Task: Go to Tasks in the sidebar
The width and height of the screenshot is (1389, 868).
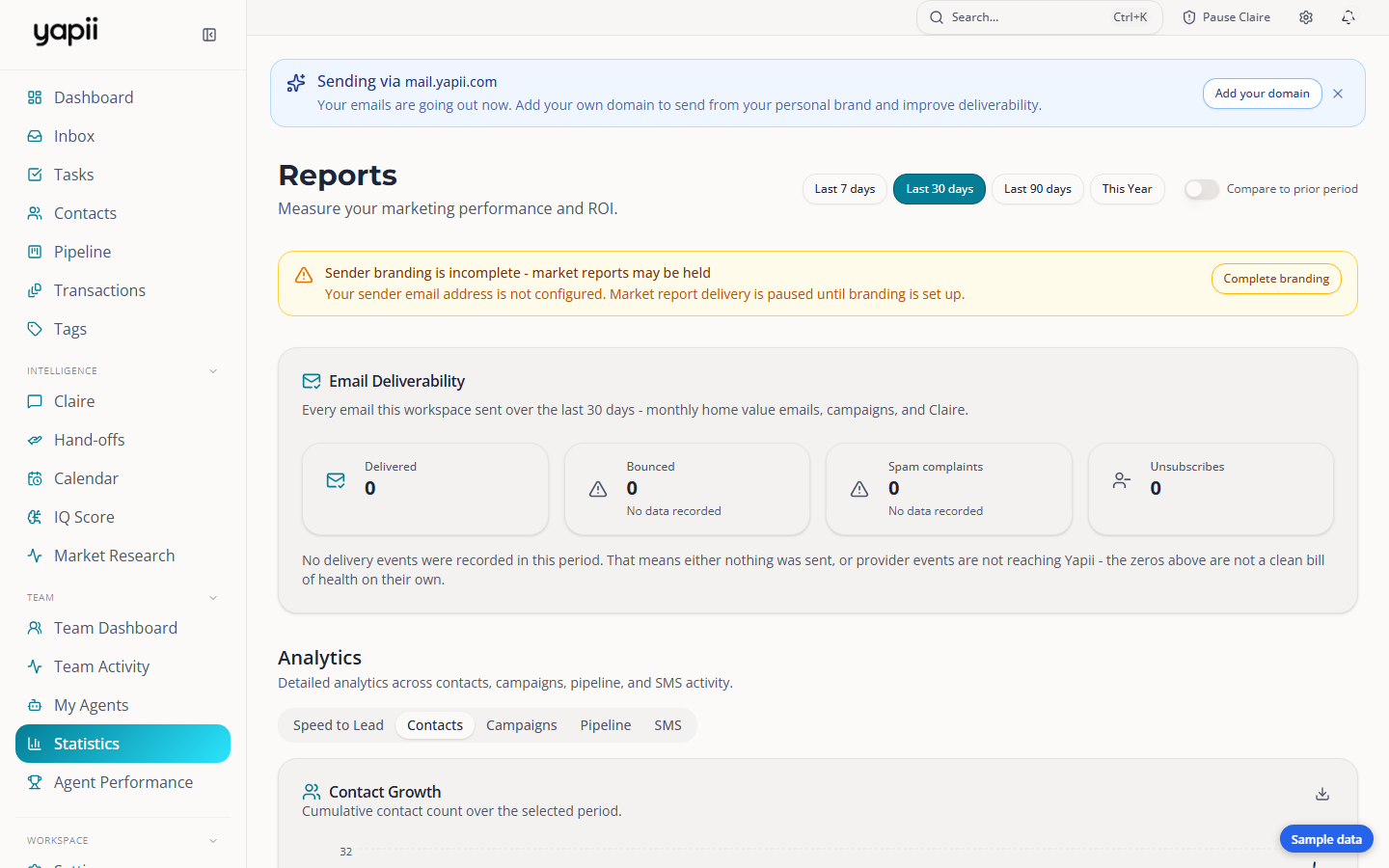Action: click(x=123, y=175)
